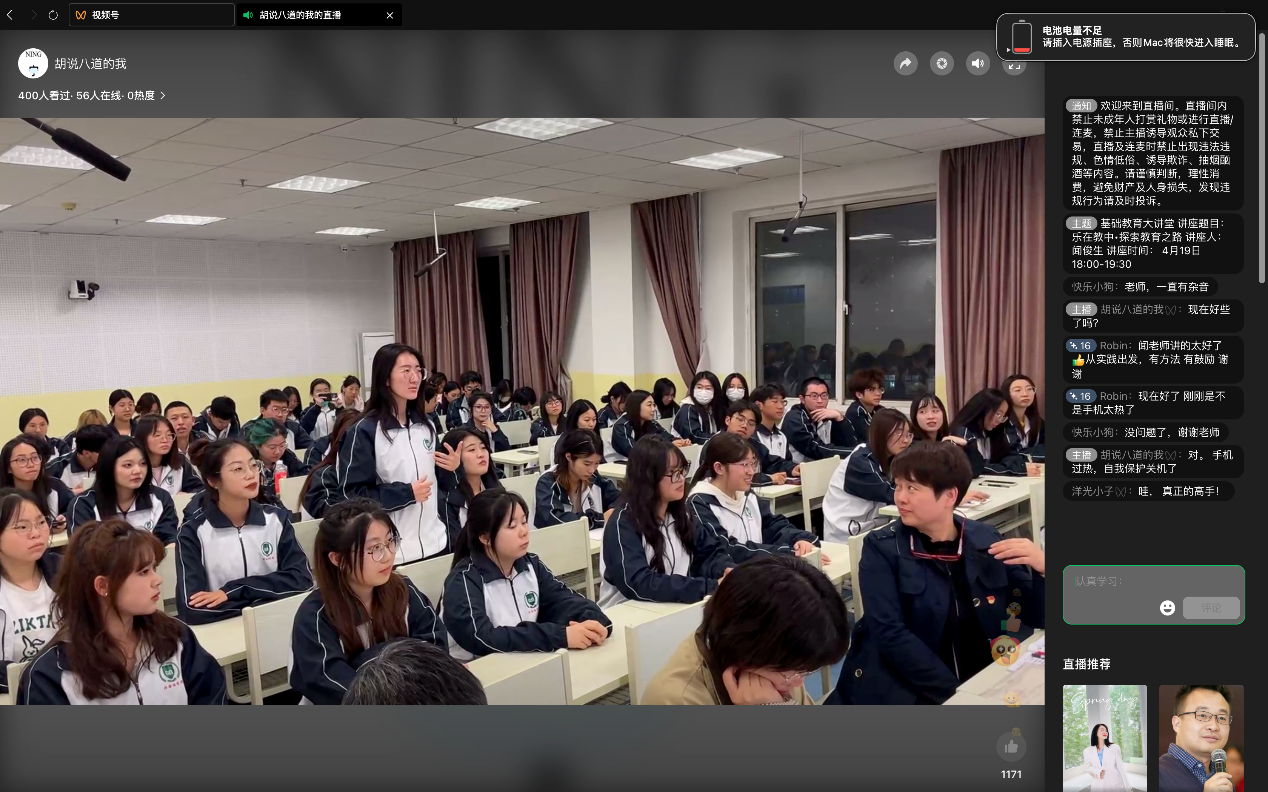Click the host message 手机过热，自我保护关机了
1268x792 pixels.
(1154, 461)
